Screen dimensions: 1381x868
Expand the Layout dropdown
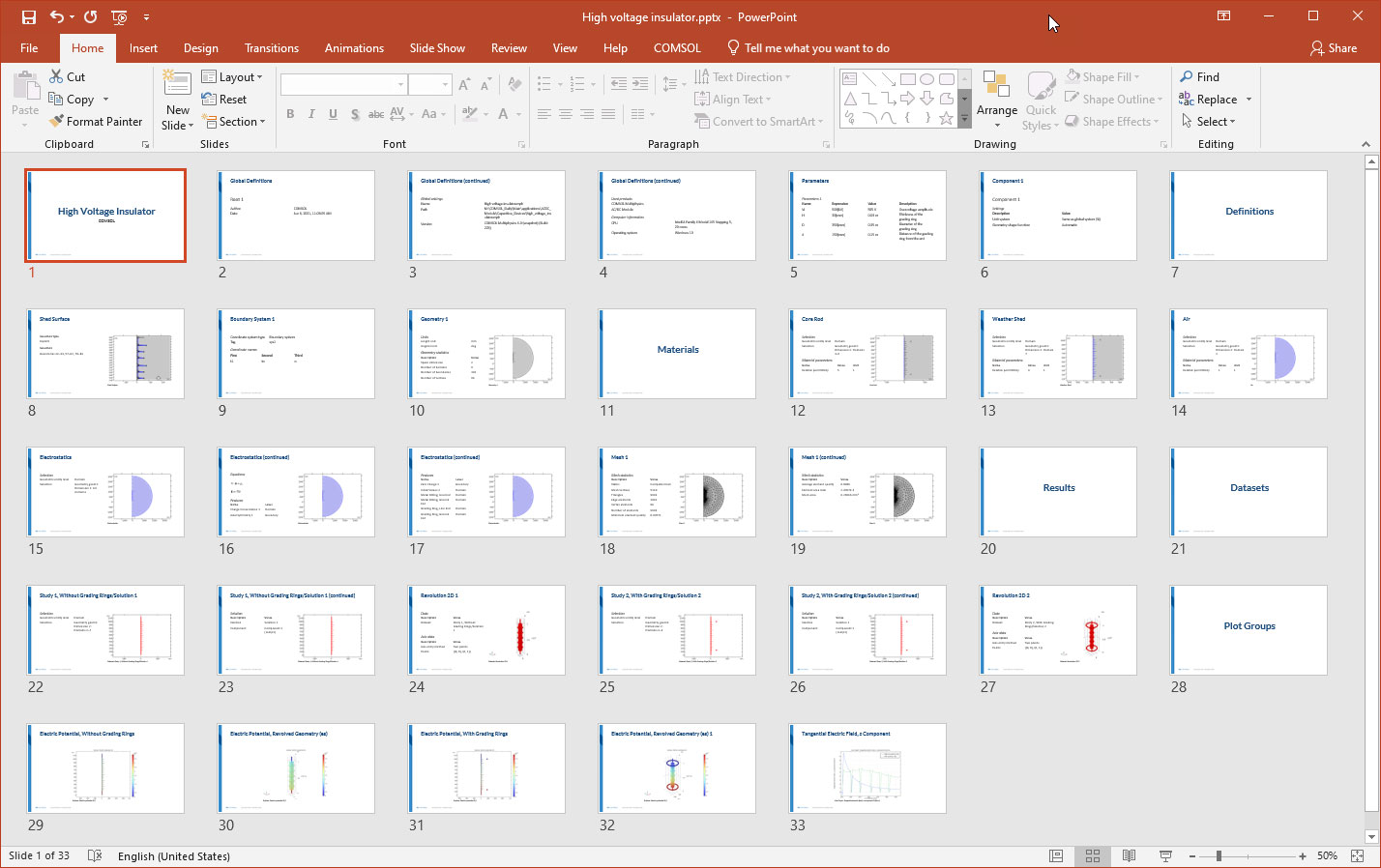232,77
